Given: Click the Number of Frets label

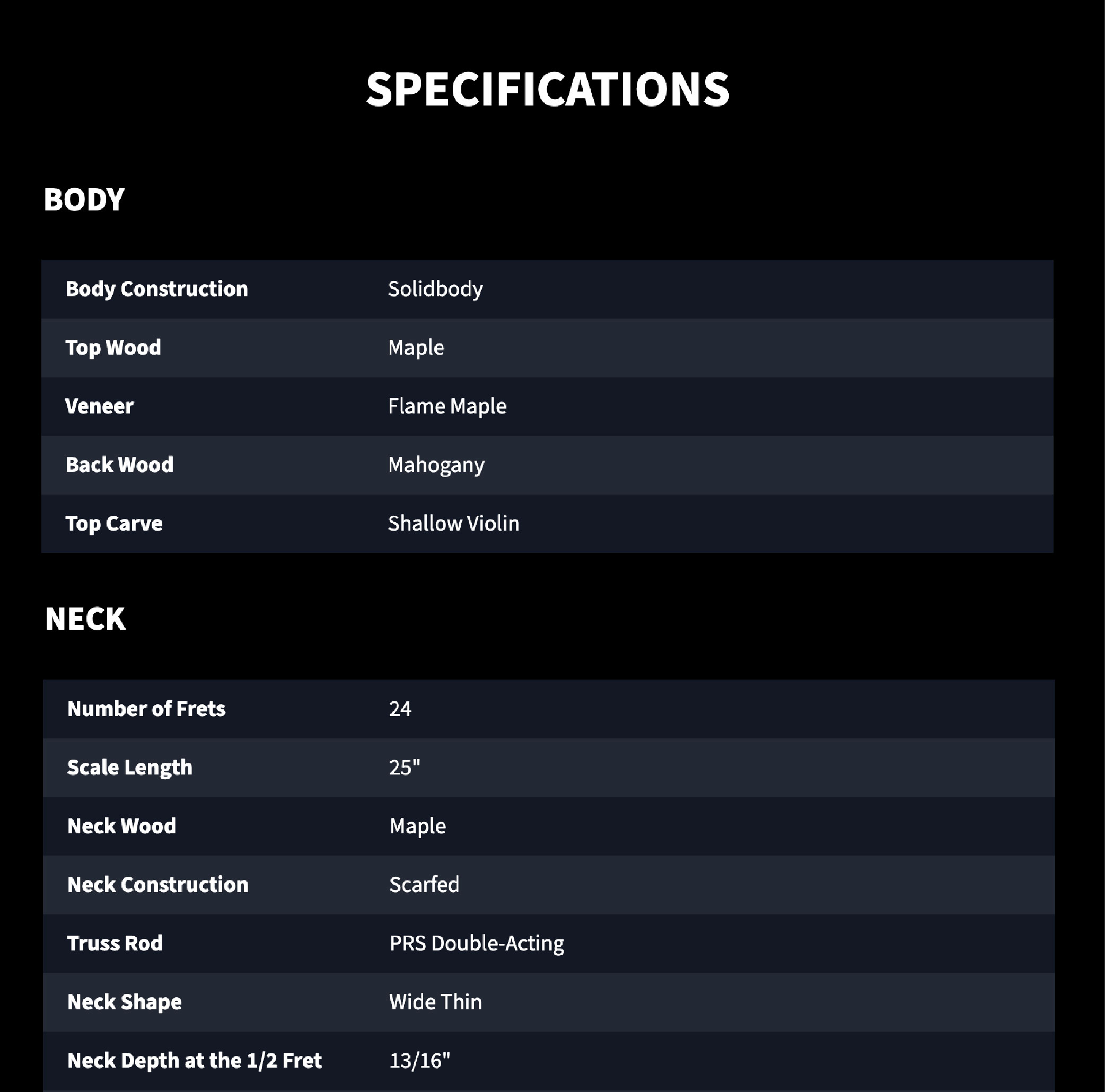Looking at the screenshot, I should pyautogui.click(x=146, y=709).
